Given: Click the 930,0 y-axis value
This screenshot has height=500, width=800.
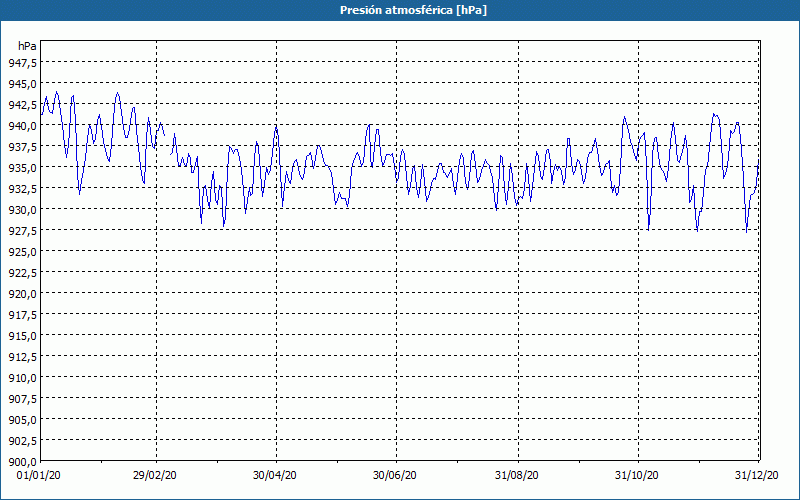Looking at the screenshot, I should pyautogui.click(x=22, y=210).
